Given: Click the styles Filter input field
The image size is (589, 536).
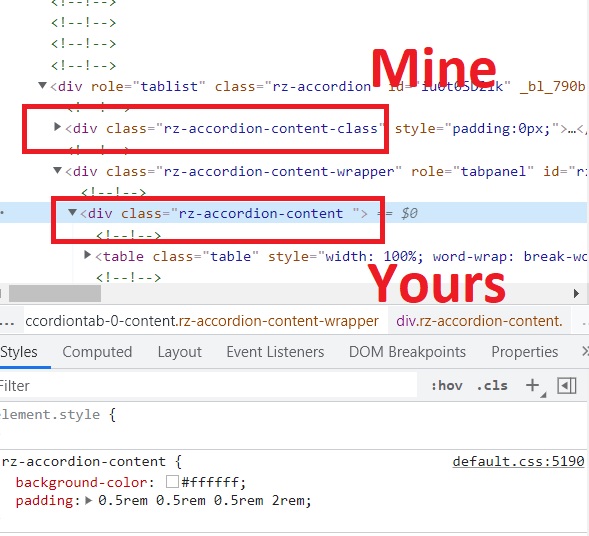Looking at the screenshot, I should (x=208, y=386).
